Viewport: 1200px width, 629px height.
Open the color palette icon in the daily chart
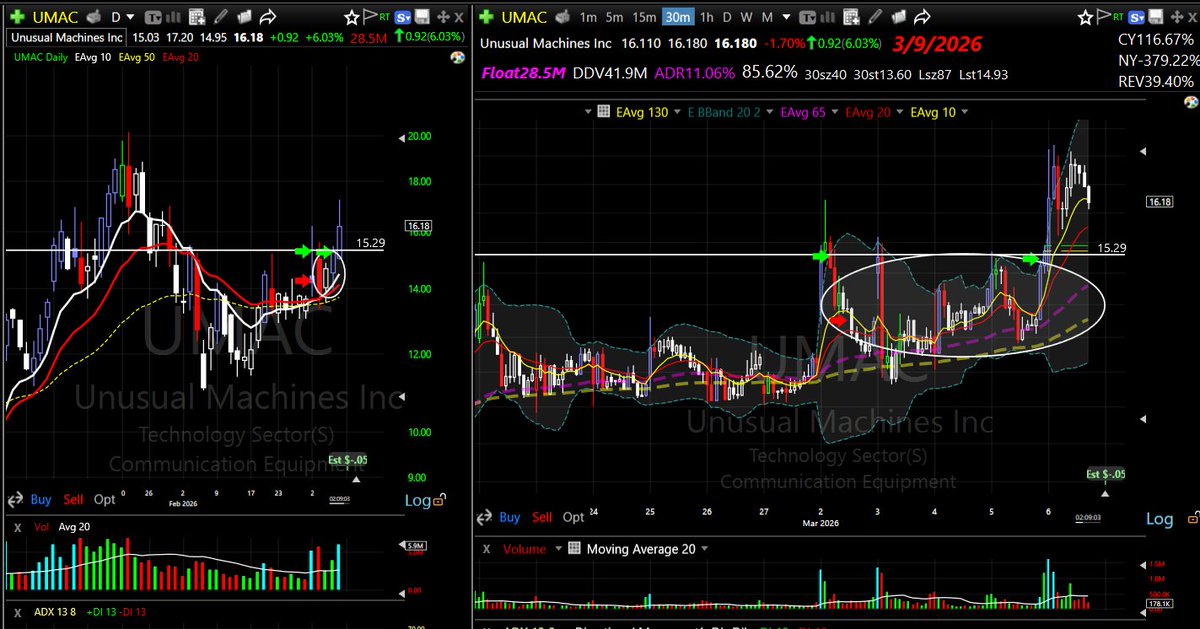(457, 57)
